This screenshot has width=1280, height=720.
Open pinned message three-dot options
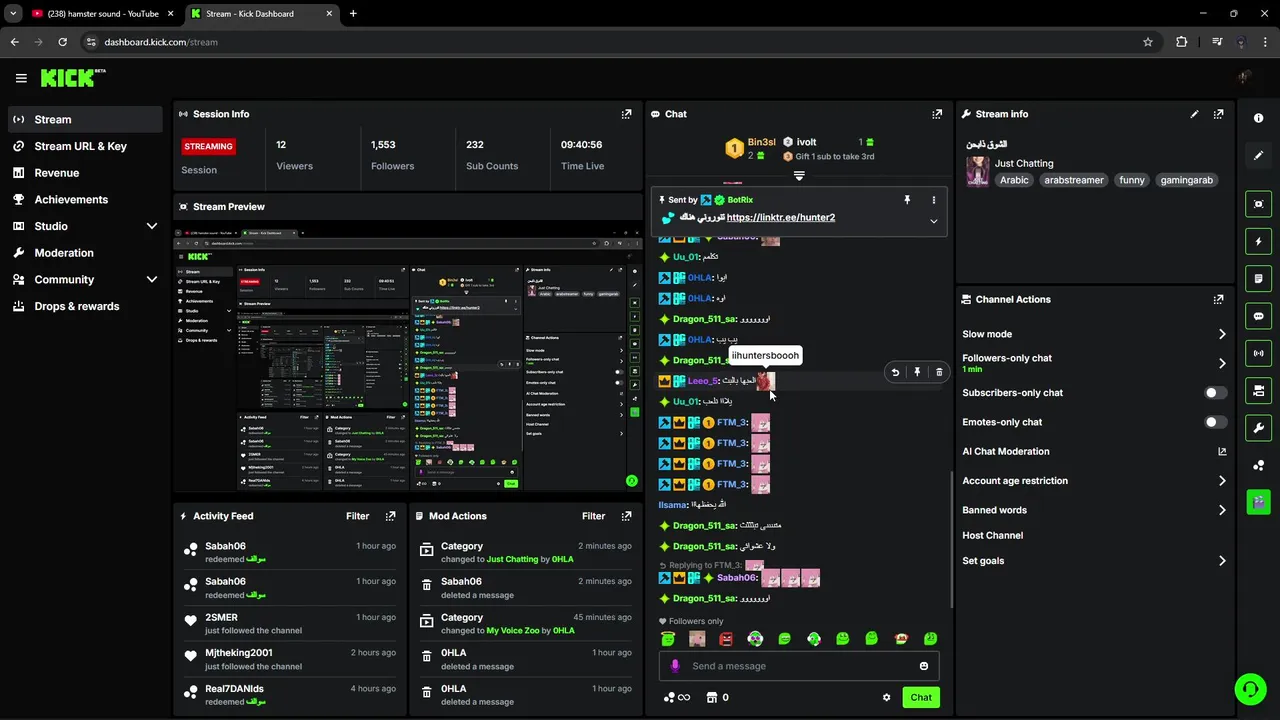[934, 200]
